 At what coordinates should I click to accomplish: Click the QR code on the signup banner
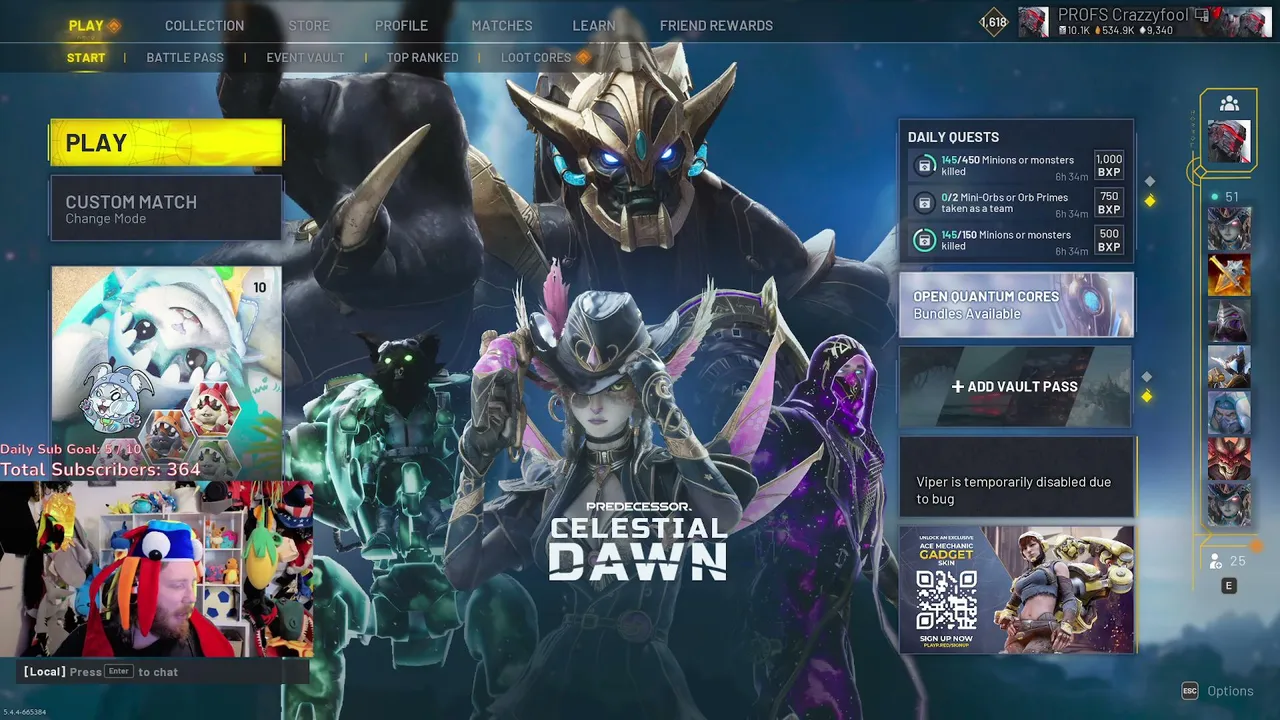click(x=946, y=601)
